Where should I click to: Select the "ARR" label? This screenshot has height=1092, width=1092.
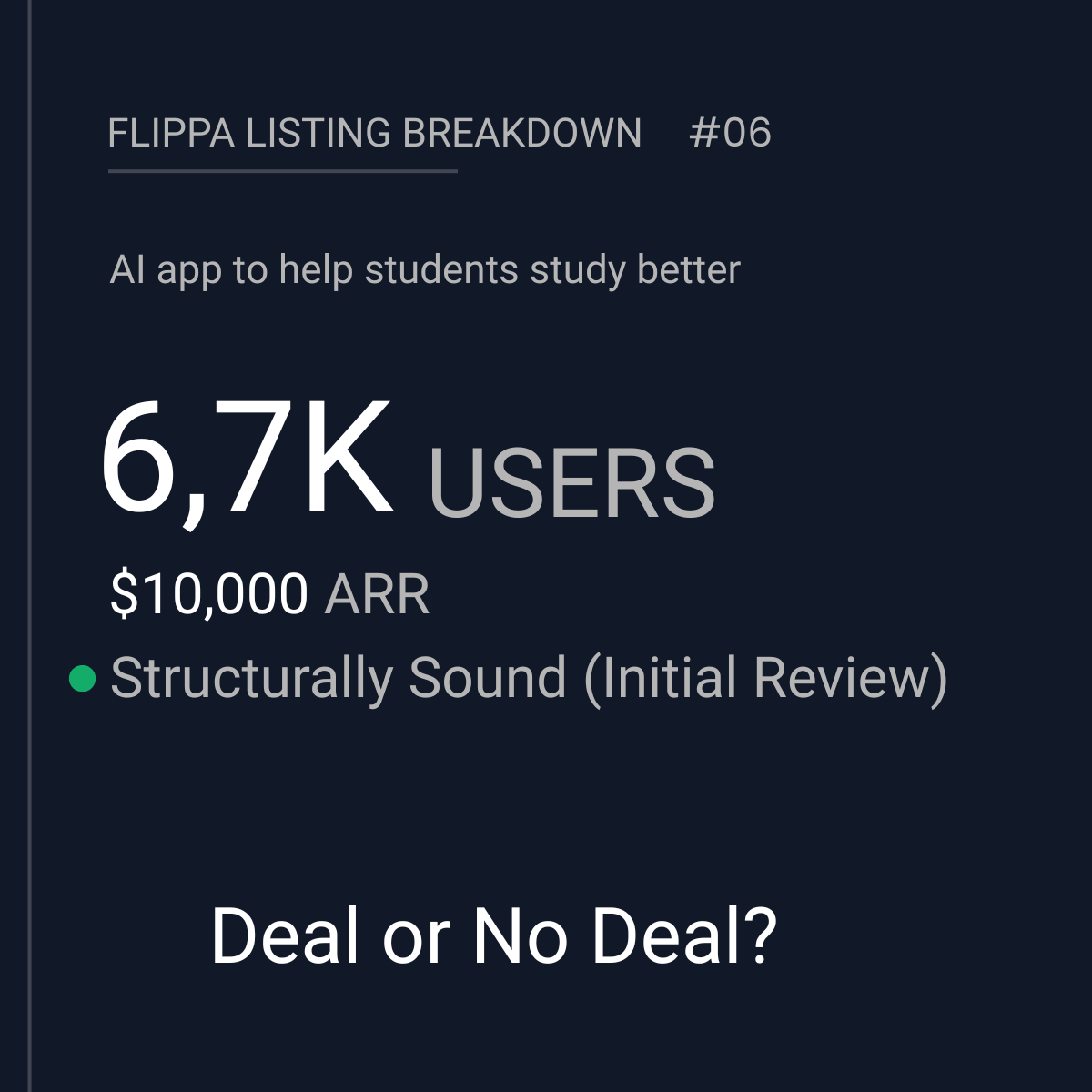click(377, 594)
